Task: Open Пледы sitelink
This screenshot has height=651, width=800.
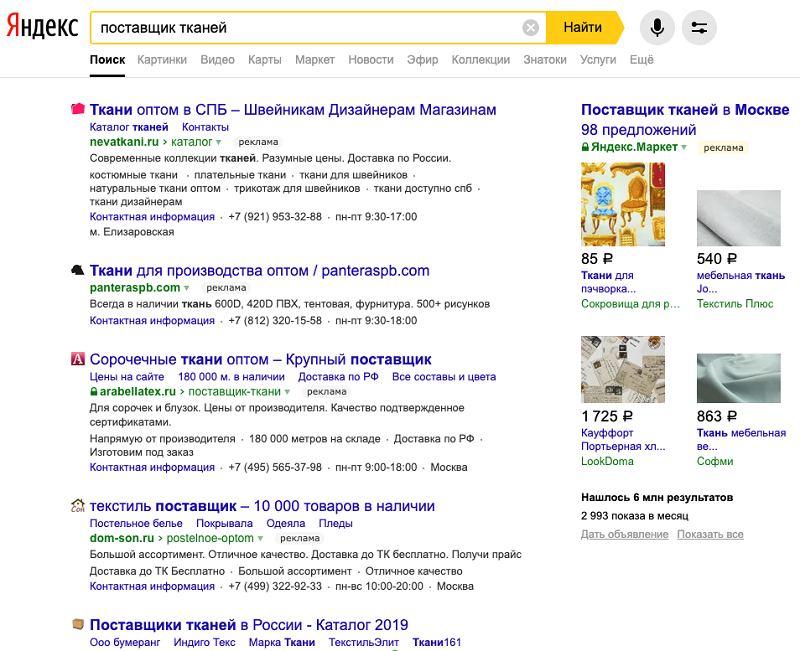Action: (x=336, y=523)
